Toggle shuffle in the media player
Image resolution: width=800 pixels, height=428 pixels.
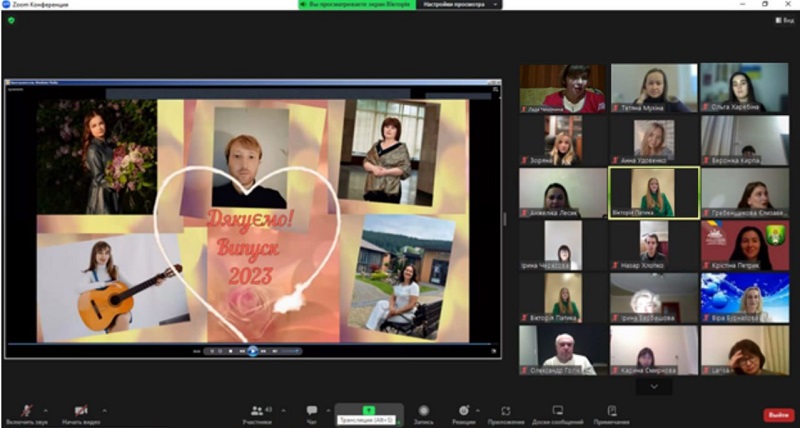tap(212, 351)
